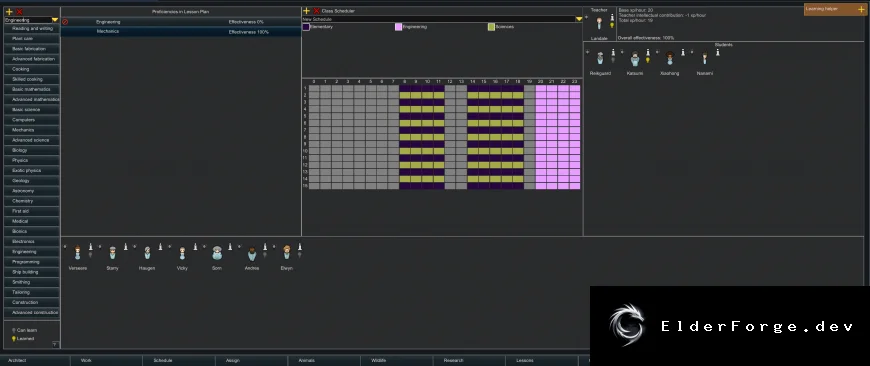The width and height of the screenshot is (870, 366).
Task: Click Engineering in proficiency list
Action: (32, 252)
